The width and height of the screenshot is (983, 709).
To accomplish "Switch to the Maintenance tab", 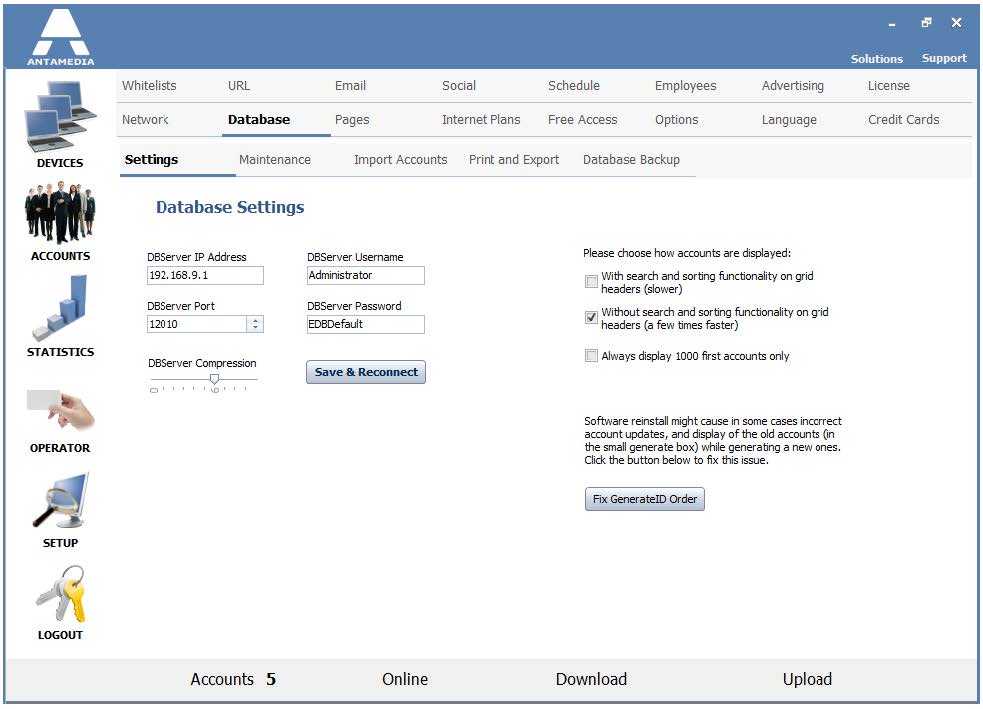I will coord(275,160).
